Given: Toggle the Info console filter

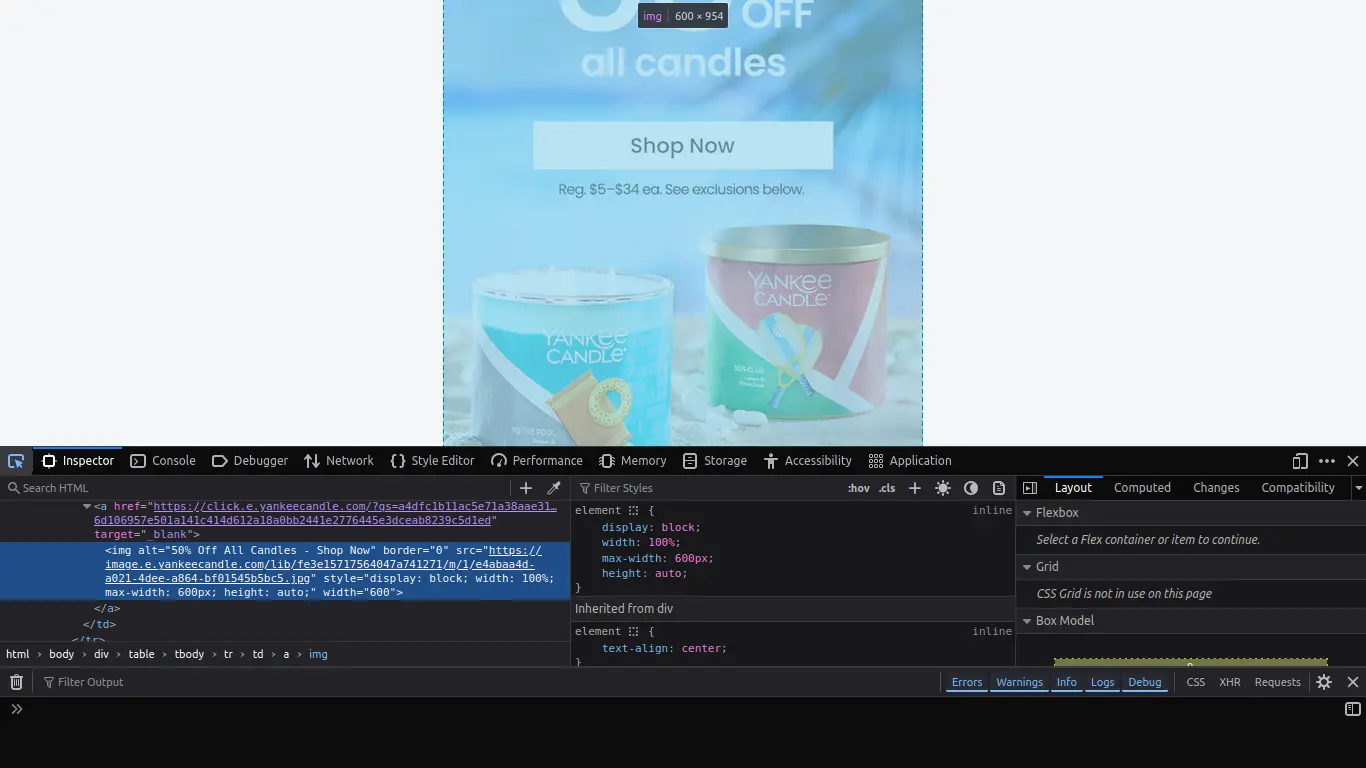Looking at the screenshot, I should click(x=1067, y=682).
